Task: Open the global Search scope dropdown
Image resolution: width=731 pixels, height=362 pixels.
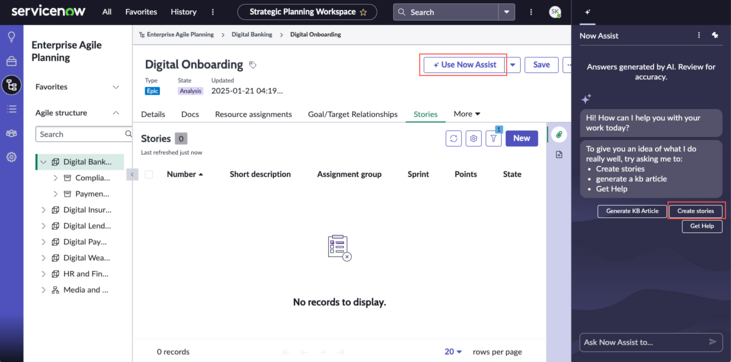Action: [x=506, y=13]
